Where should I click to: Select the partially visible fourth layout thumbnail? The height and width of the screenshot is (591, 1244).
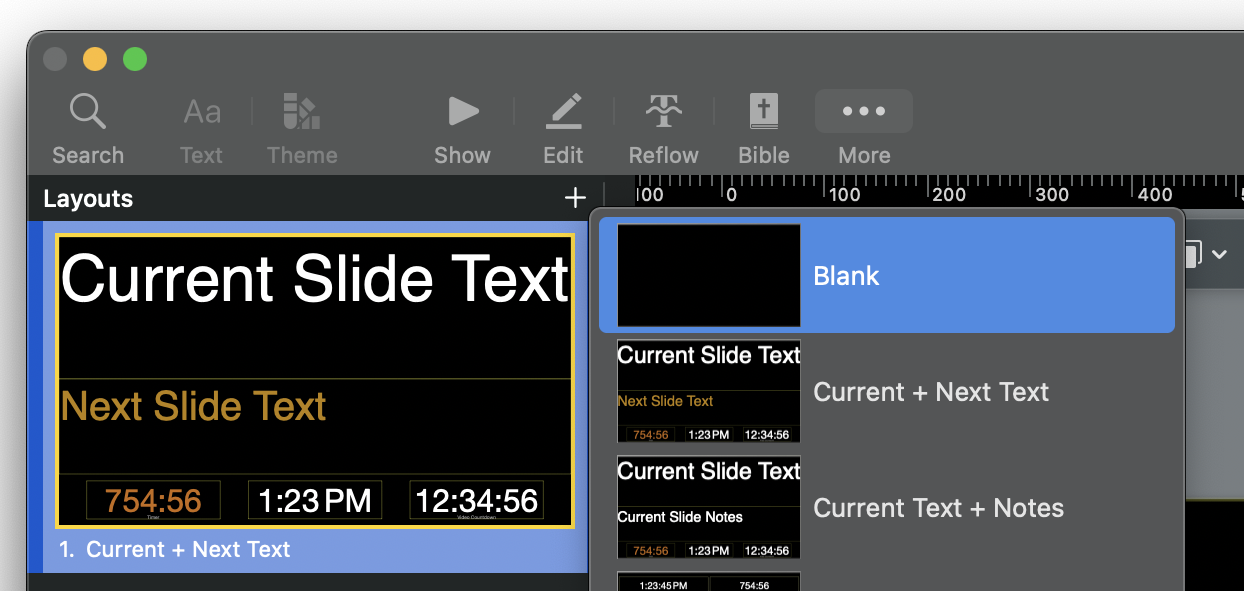pos(709,581)
